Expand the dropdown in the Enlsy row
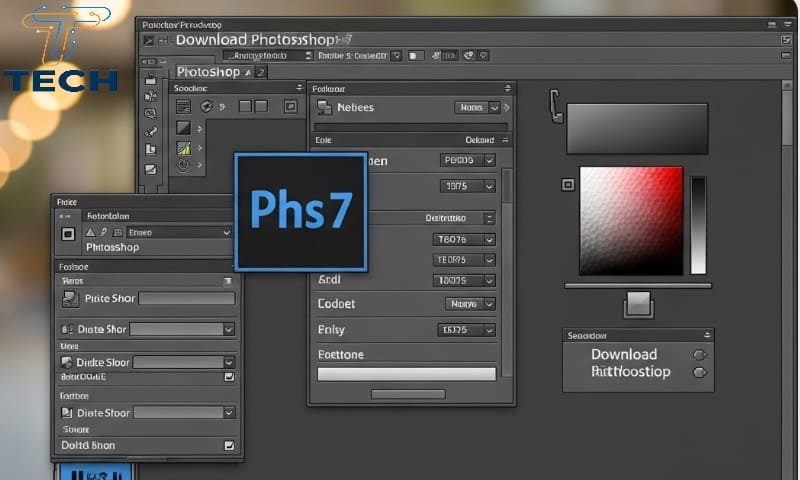This screenshot has width=800, height=480. (x=466, y=330)
